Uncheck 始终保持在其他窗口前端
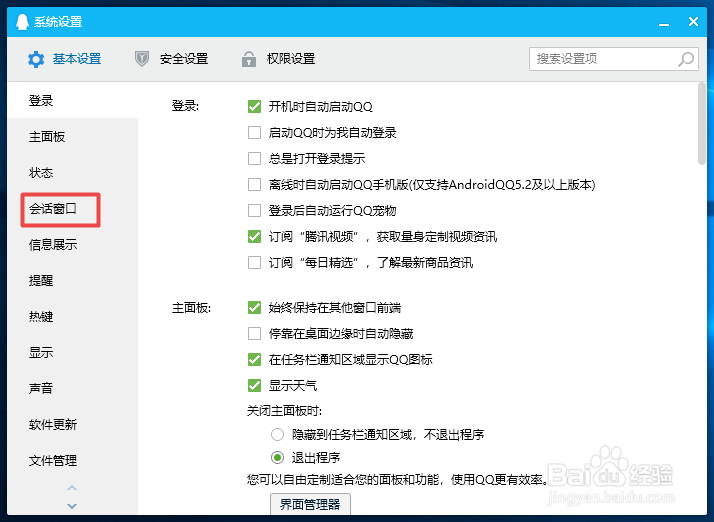Image resolution: width=714 pixels, height=522 pixels. (x=255, y=307)
